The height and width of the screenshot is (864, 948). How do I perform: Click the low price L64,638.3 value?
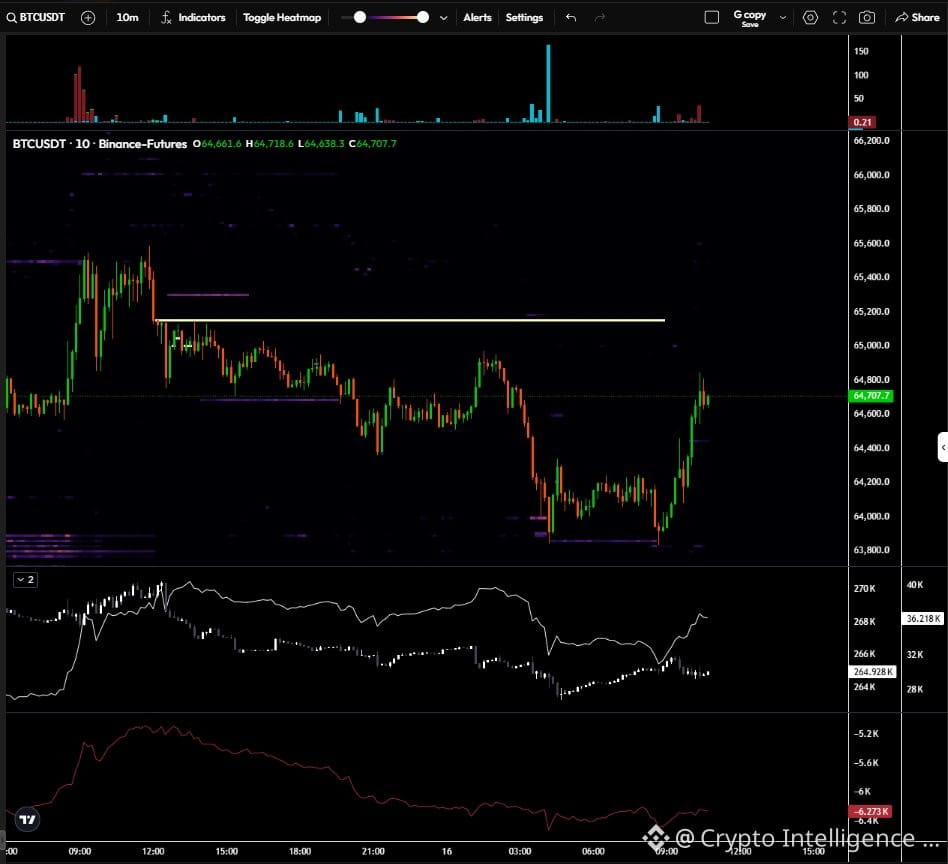coord(321,144)
